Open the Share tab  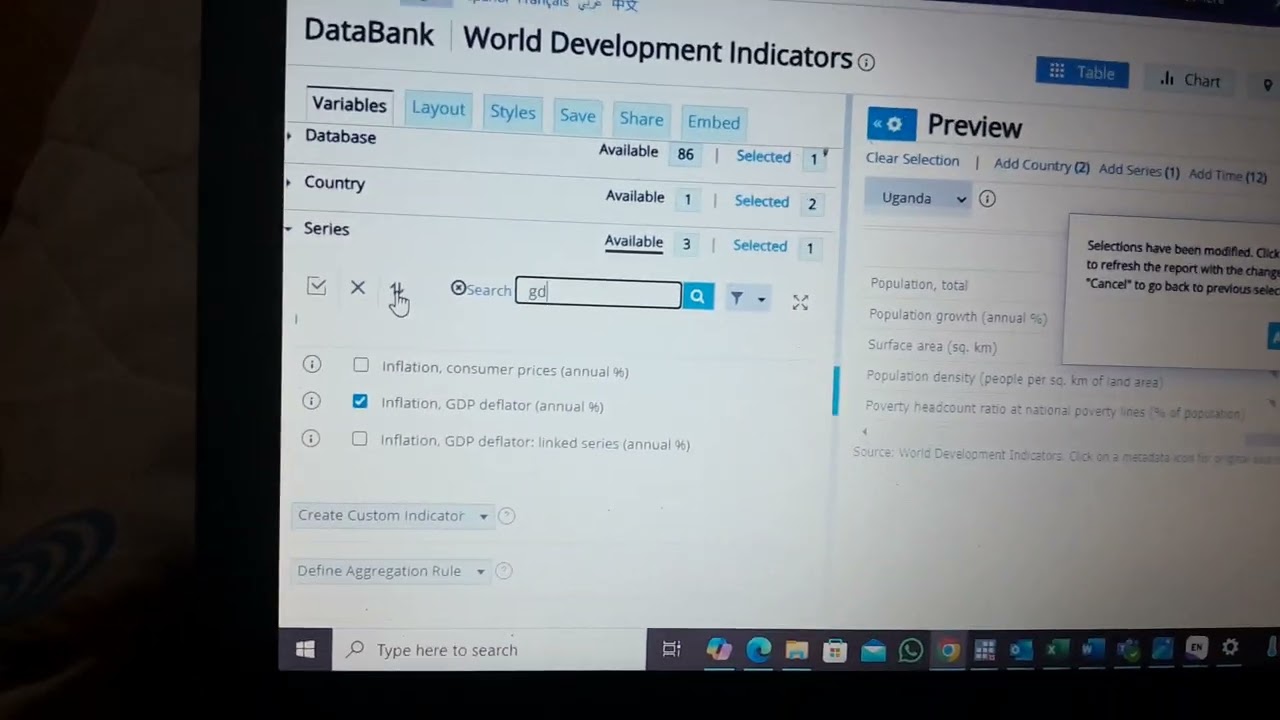point(641,119)
